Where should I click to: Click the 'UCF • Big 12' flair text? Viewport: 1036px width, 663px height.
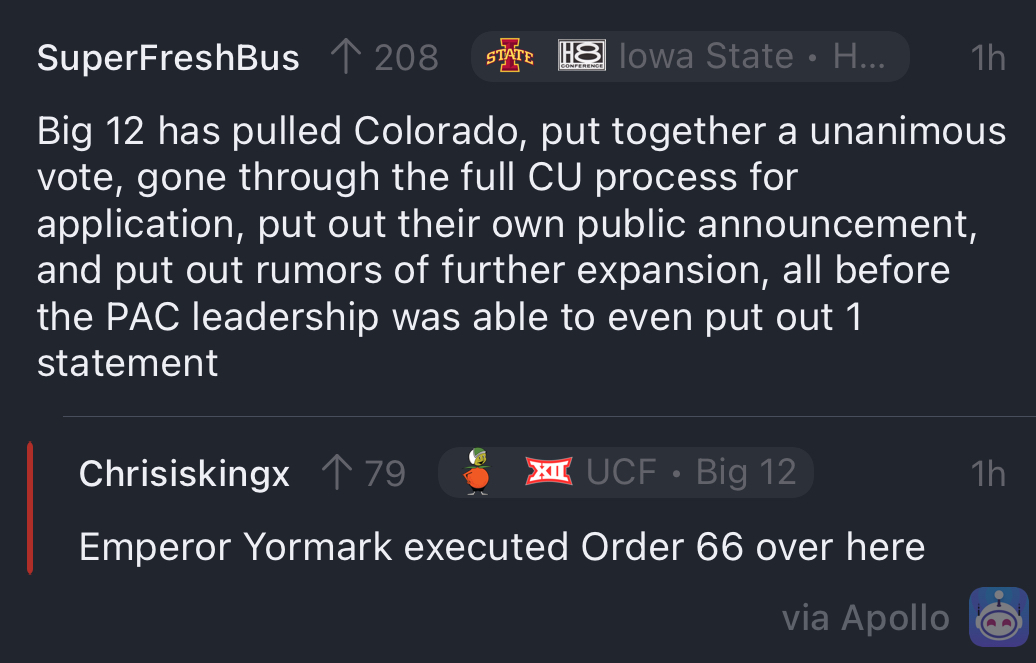[691, 472]
